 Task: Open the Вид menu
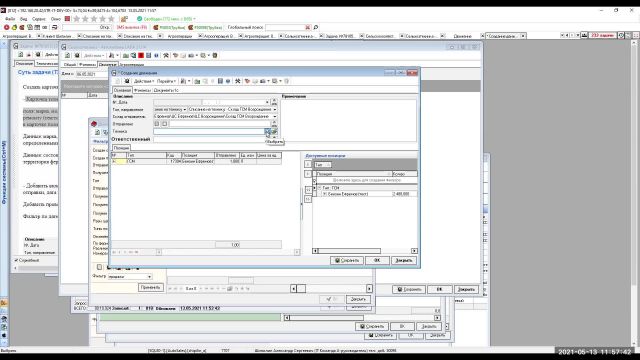tap(24, 19)
